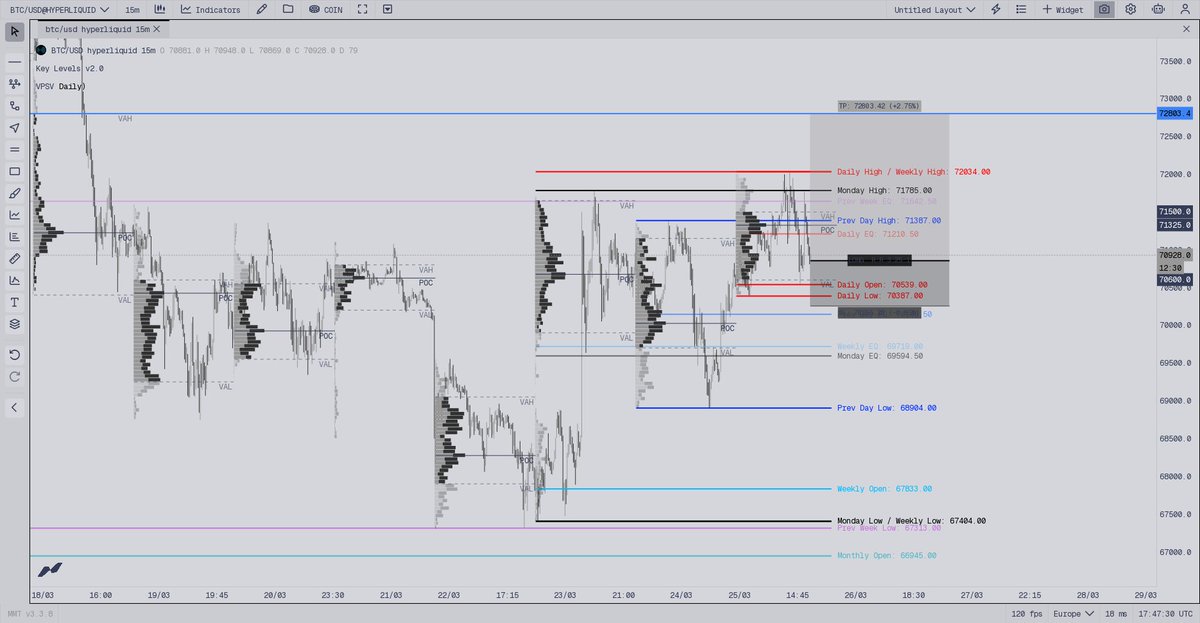Click the pencil drawing settings icon
1200x623 pixels.
[x=261, y=9]
